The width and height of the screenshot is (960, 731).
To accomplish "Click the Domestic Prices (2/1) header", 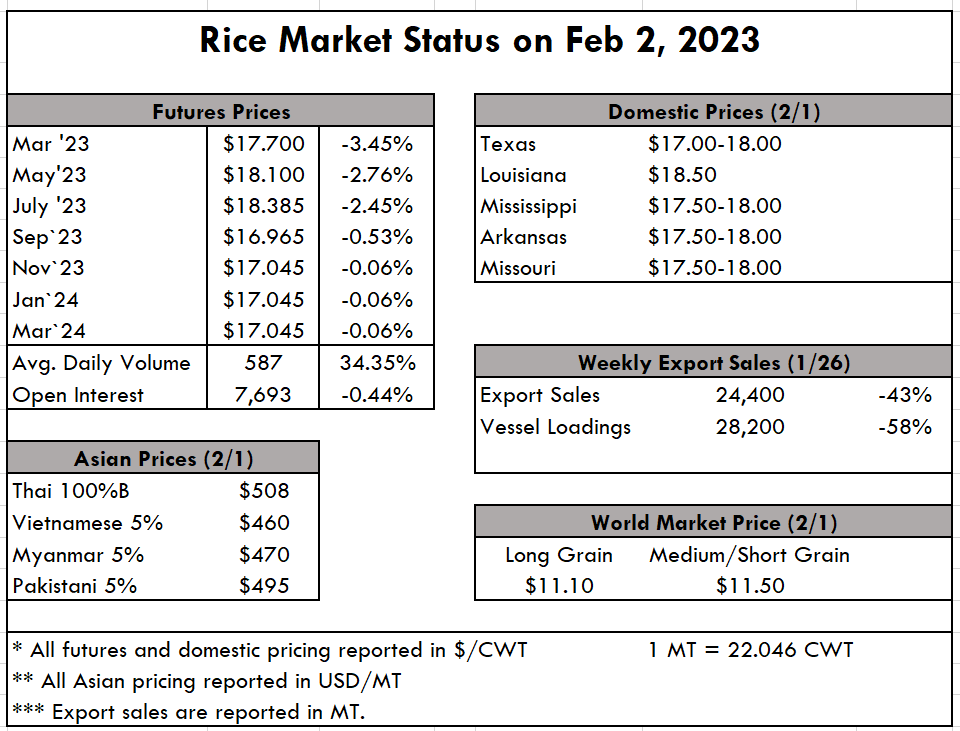I will point(713,111).
